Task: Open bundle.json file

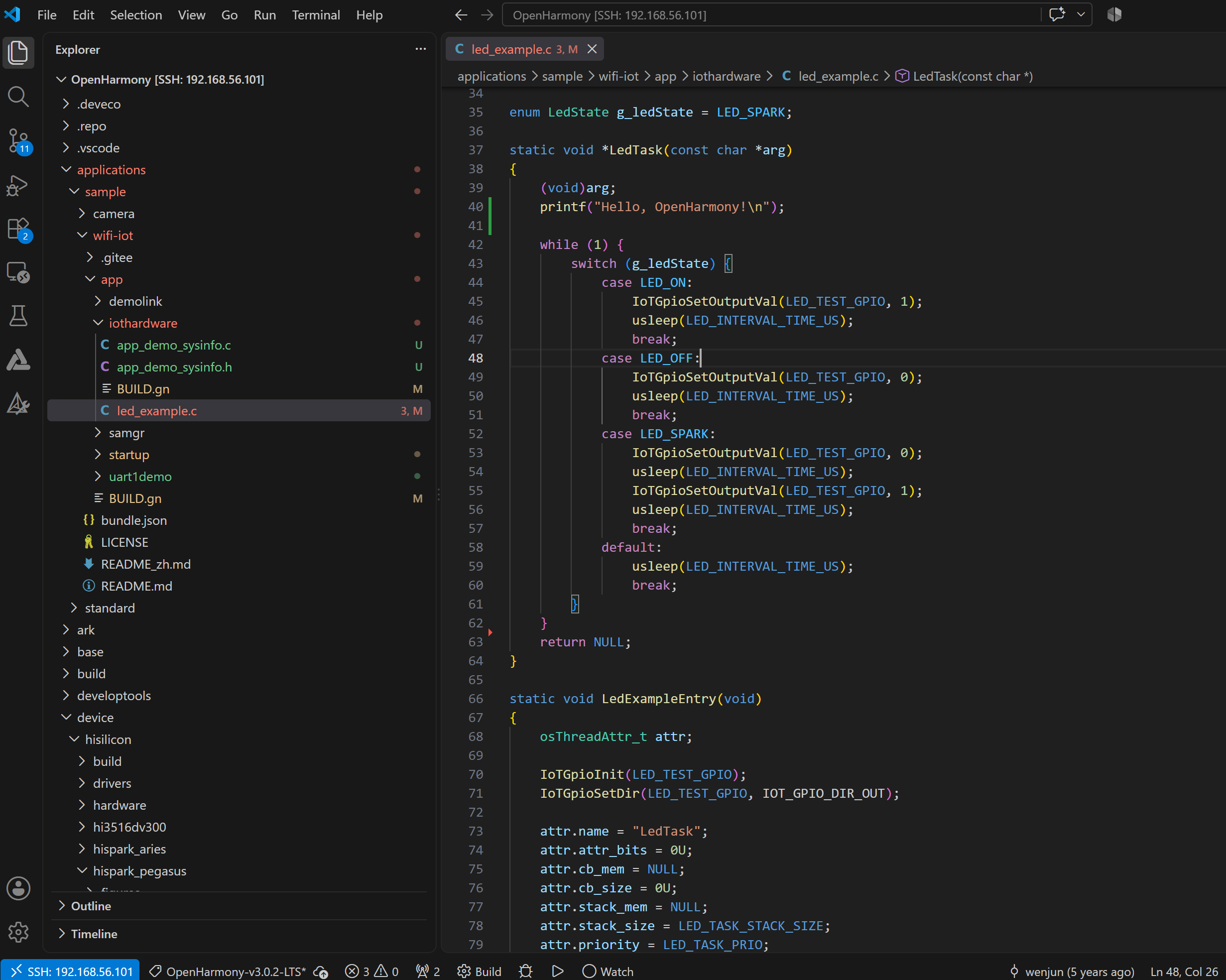Action: 239,520
